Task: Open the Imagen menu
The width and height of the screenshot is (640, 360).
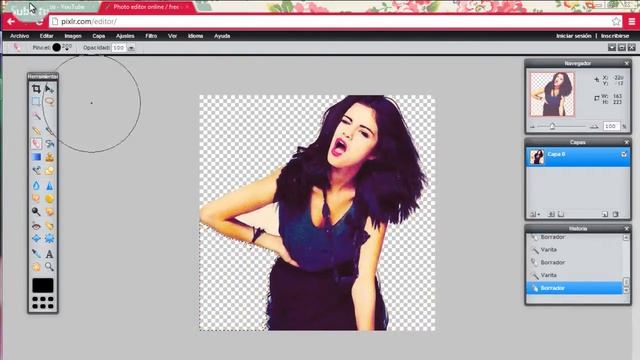Action: 73,36
